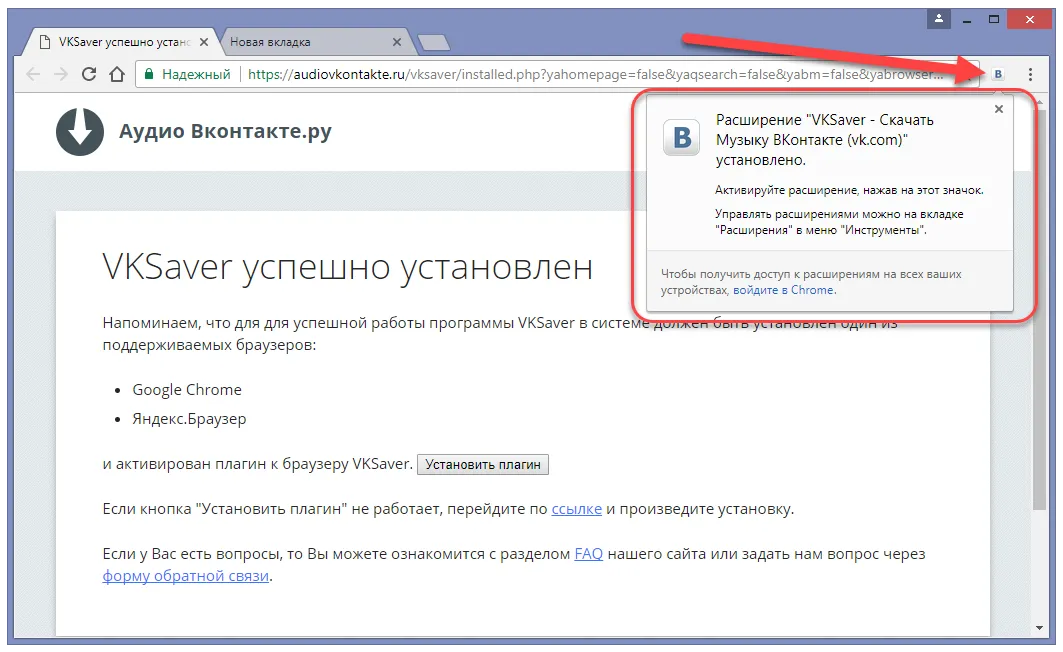Click the green secure lock icon
Viewport: 1063px width, 652px height.
tap(149, 74)
